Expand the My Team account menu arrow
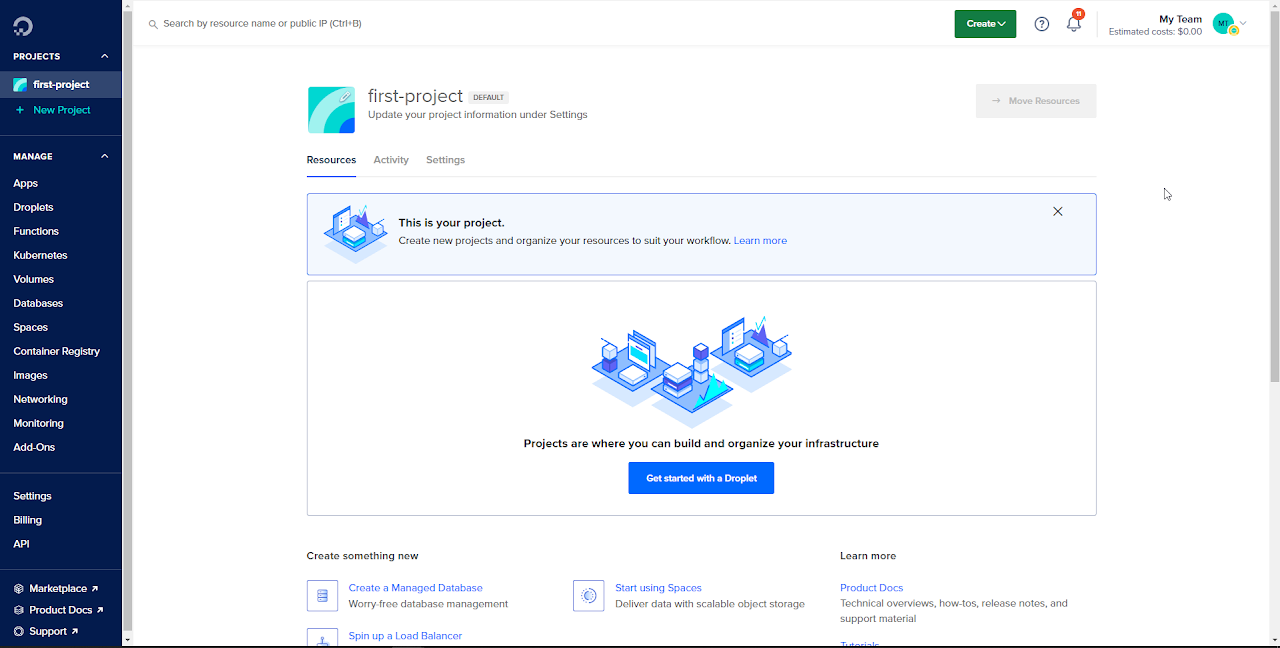1280x648 pixels. coord(1243,23)
